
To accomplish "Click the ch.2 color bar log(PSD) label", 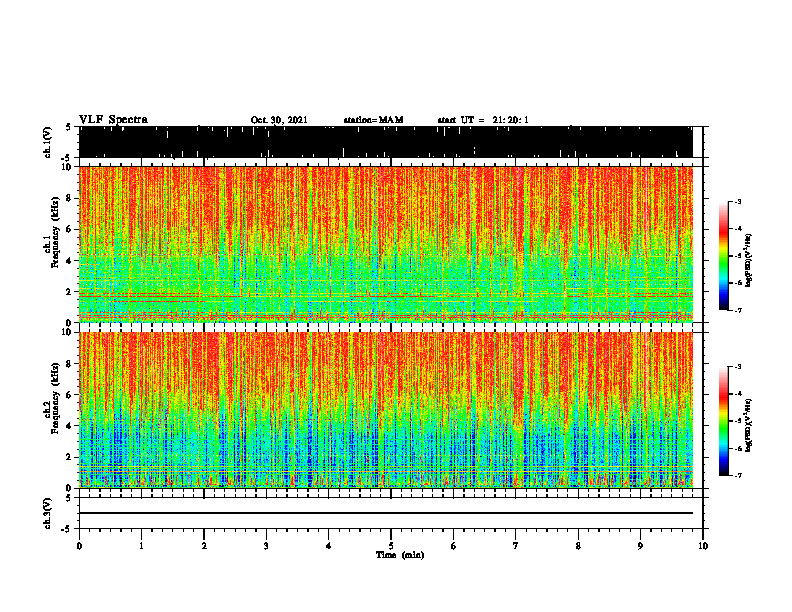I will [x=748, y=425].
